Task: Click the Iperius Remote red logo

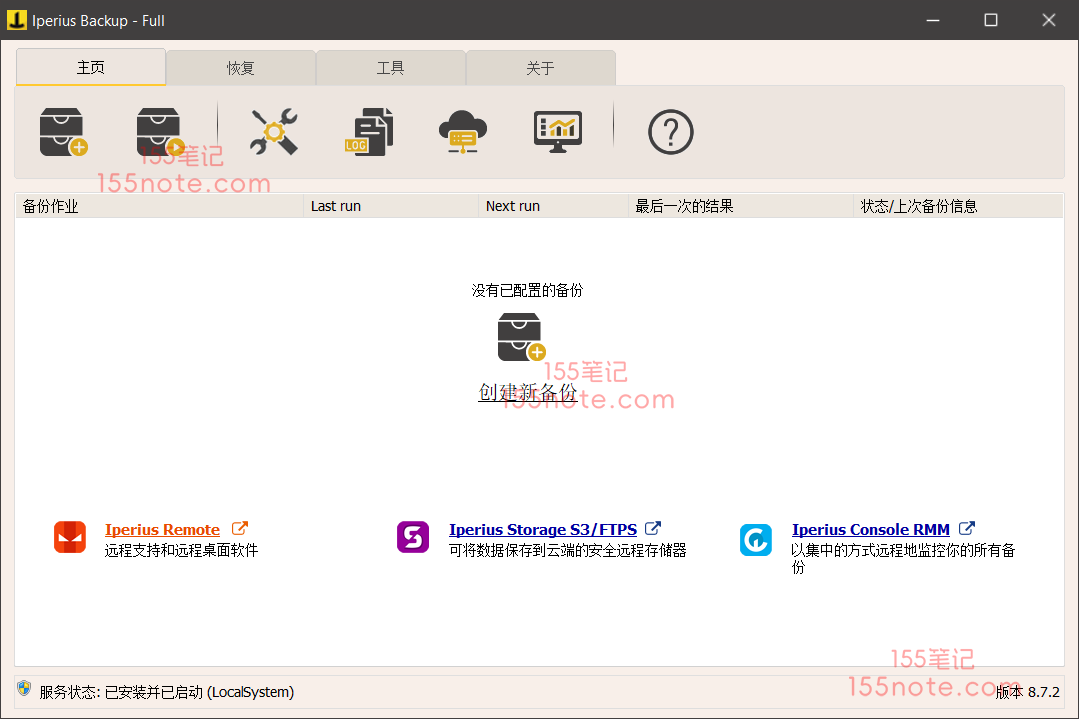Action: pyautogui.click(x=70, y=538)
